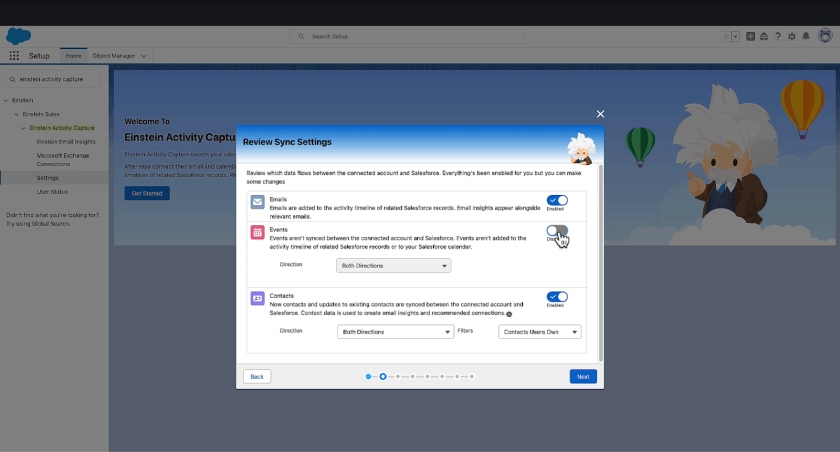Click the Events calendar icon
The image size is (840, 452).
[258, 232]
